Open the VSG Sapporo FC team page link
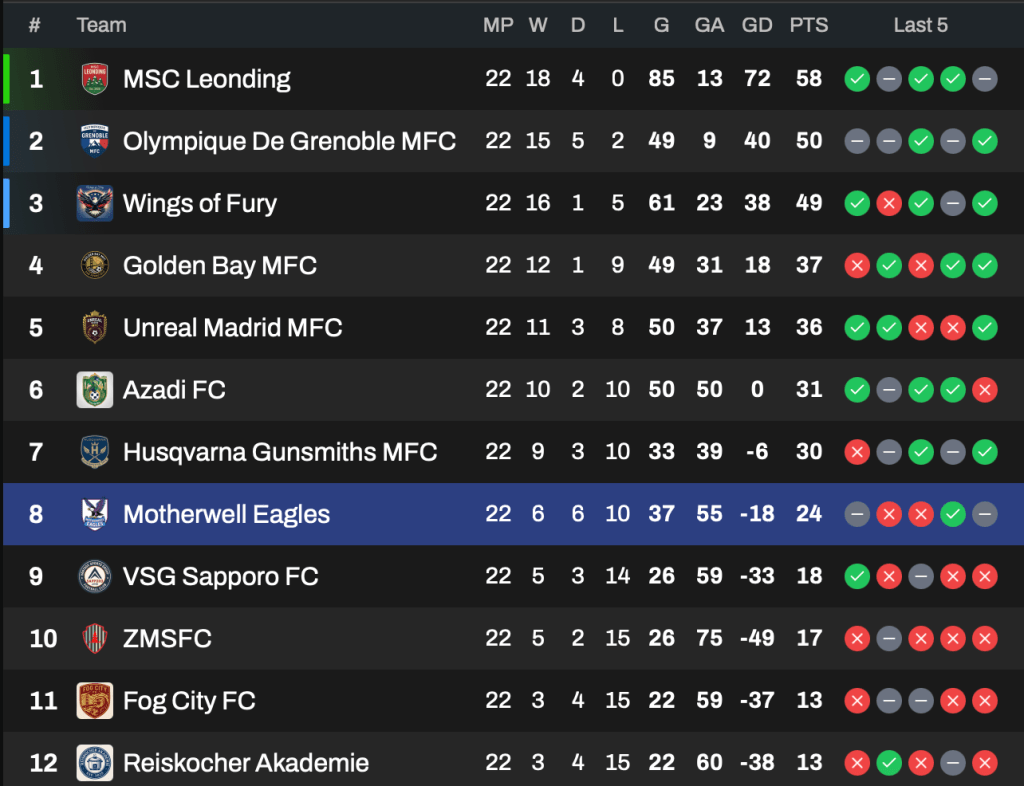1024x786 pixels. (x=220, y=576)
